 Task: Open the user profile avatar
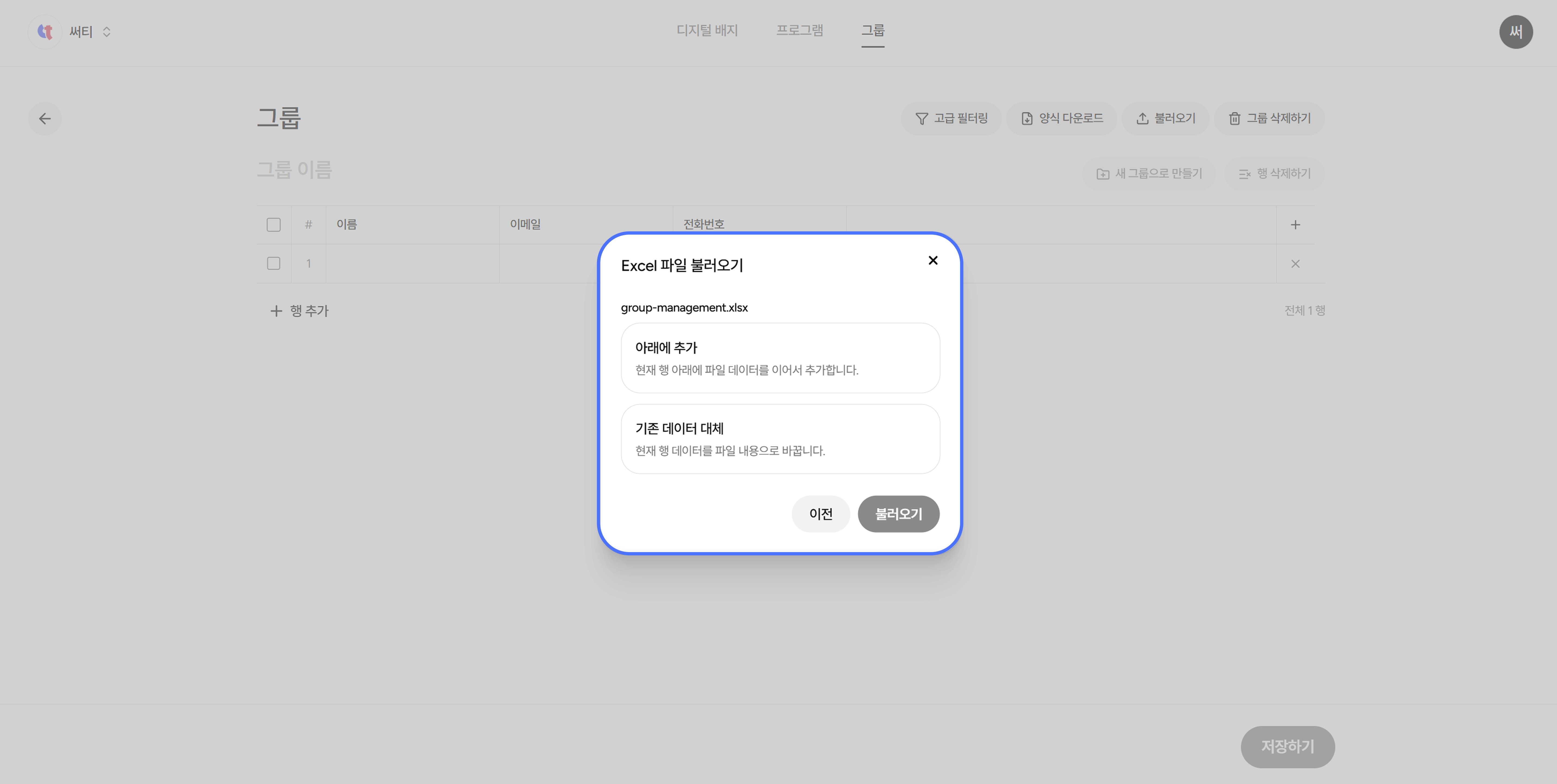tap(1516, 31)
